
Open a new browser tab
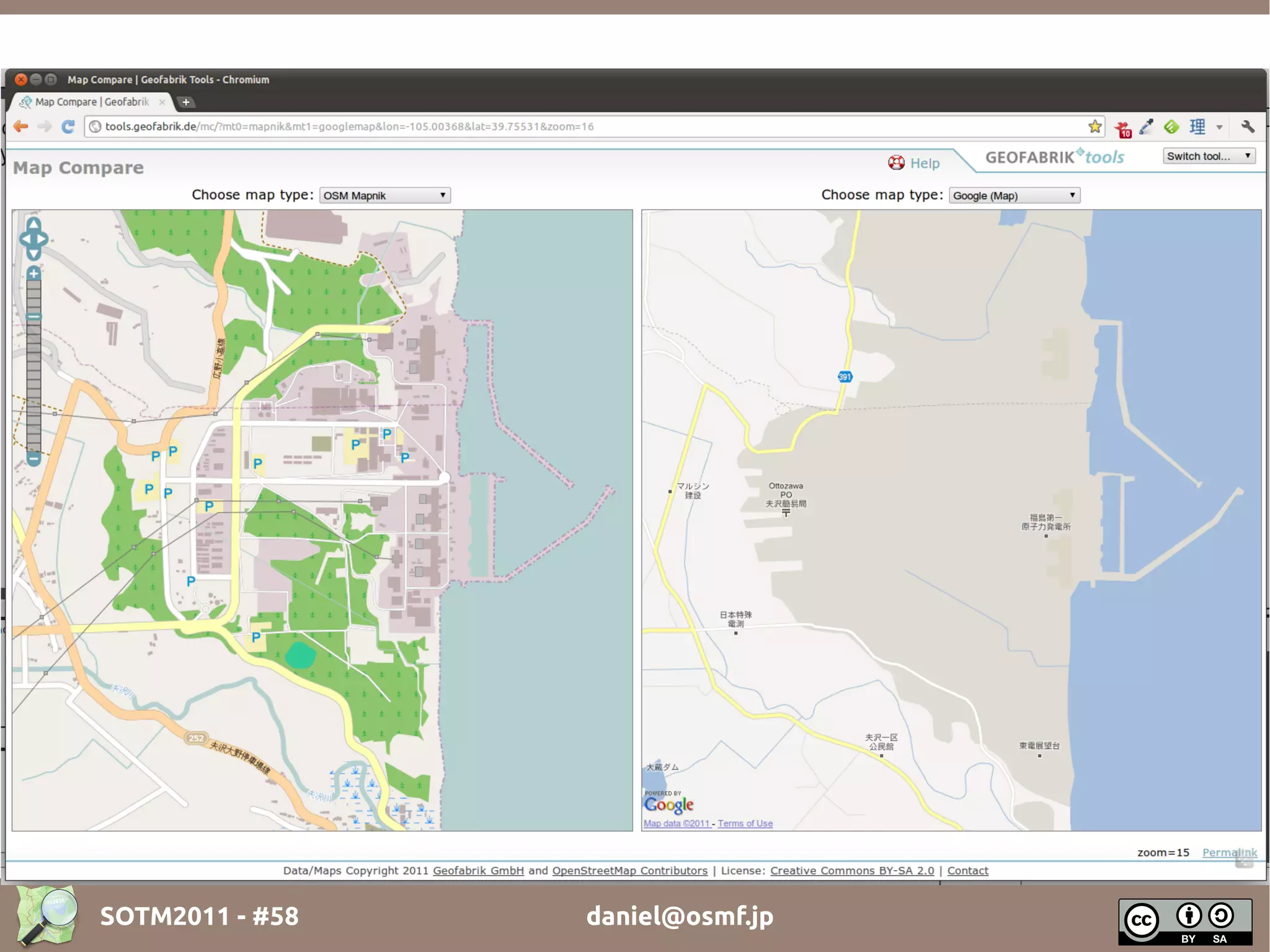[185, 102]
